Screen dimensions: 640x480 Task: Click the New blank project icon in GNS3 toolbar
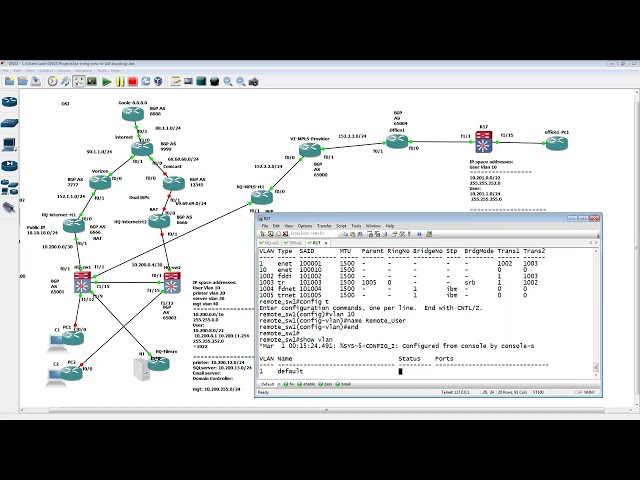pyautogui.click(x=9, y=82)
